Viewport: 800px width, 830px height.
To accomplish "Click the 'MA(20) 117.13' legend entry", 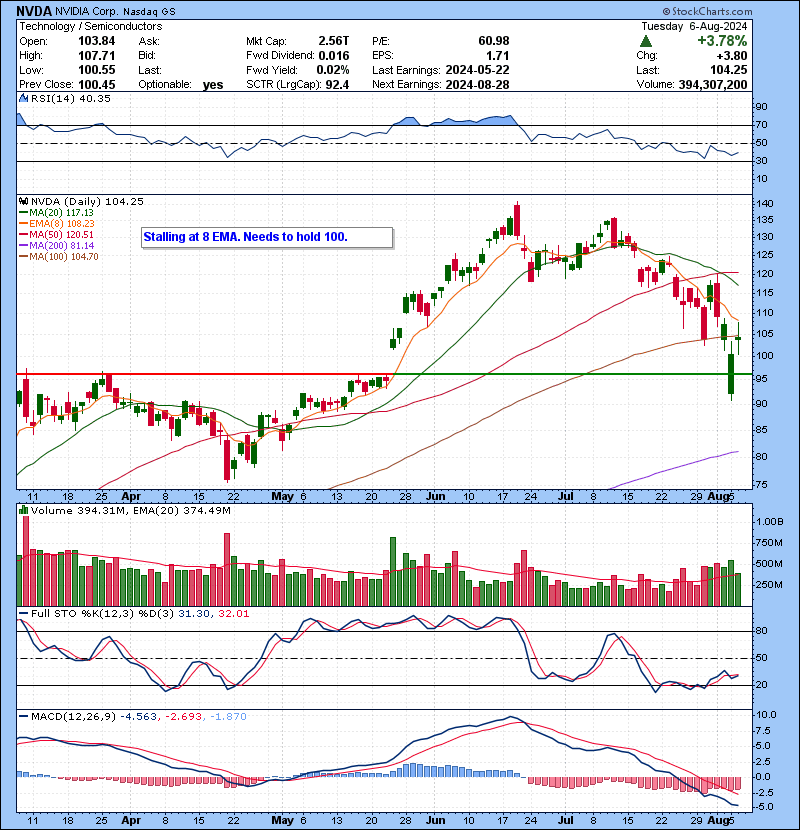I will [61, 213].
